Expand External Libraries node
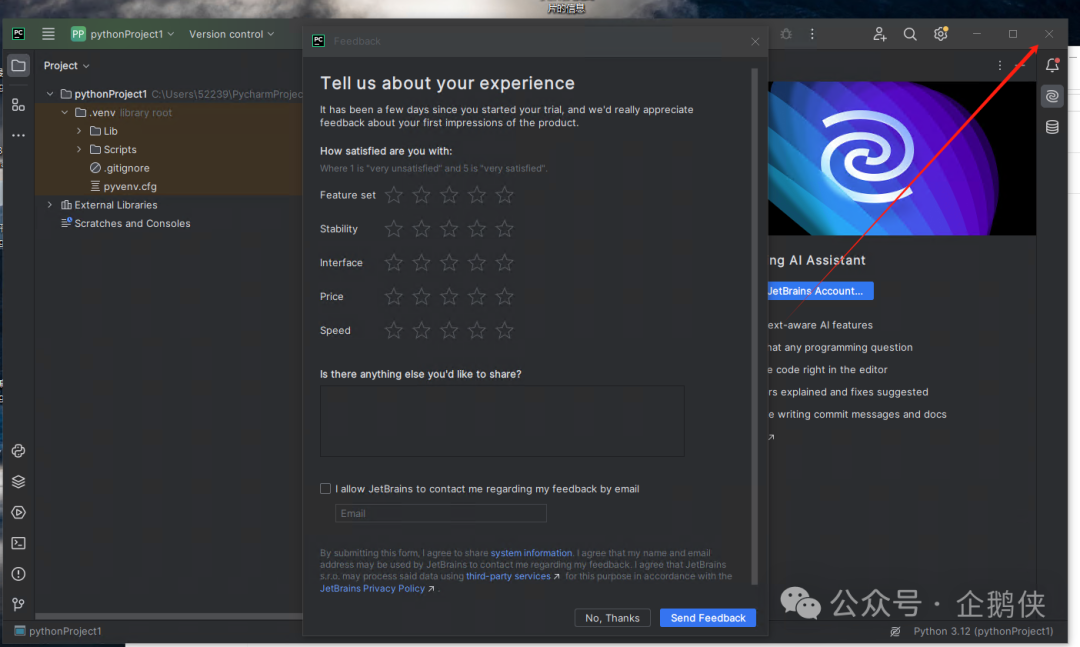The width and height of the screenshot is (1080, 647). (50, 205)
